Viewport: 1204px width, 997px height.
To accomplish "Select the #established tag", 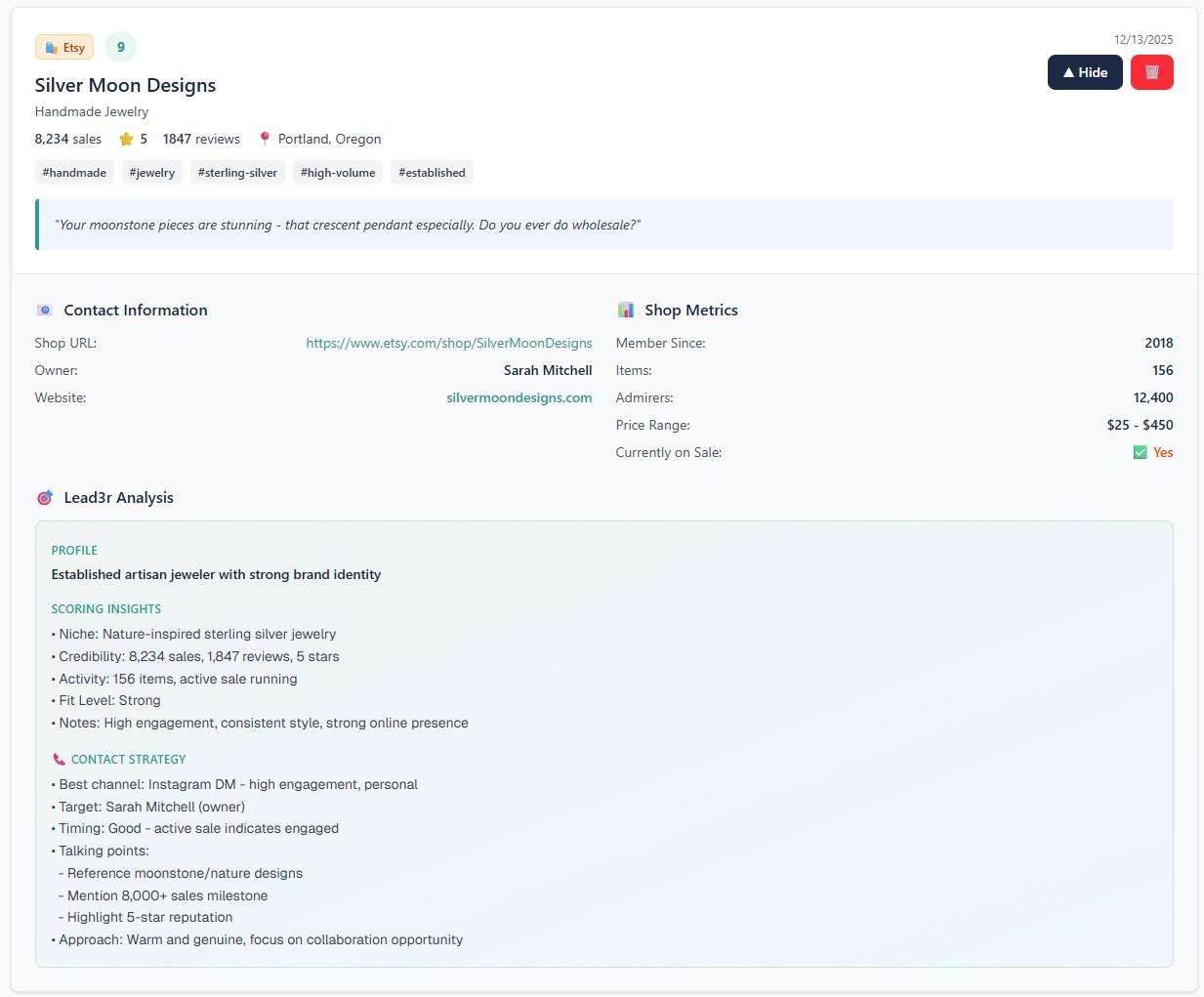I will click(432, 173).
